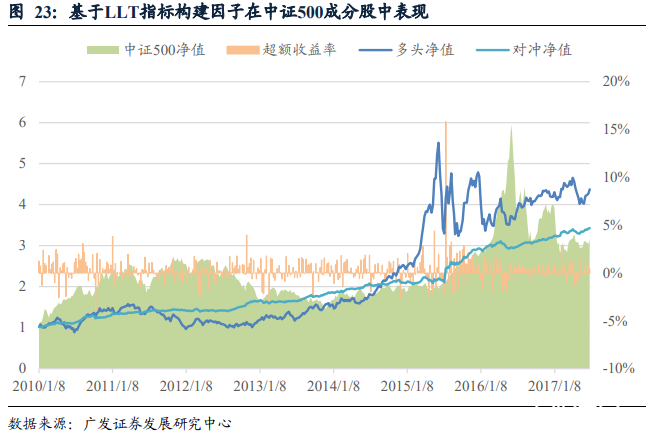
Task: Click left axis value 5
Action: click(22, 163)
